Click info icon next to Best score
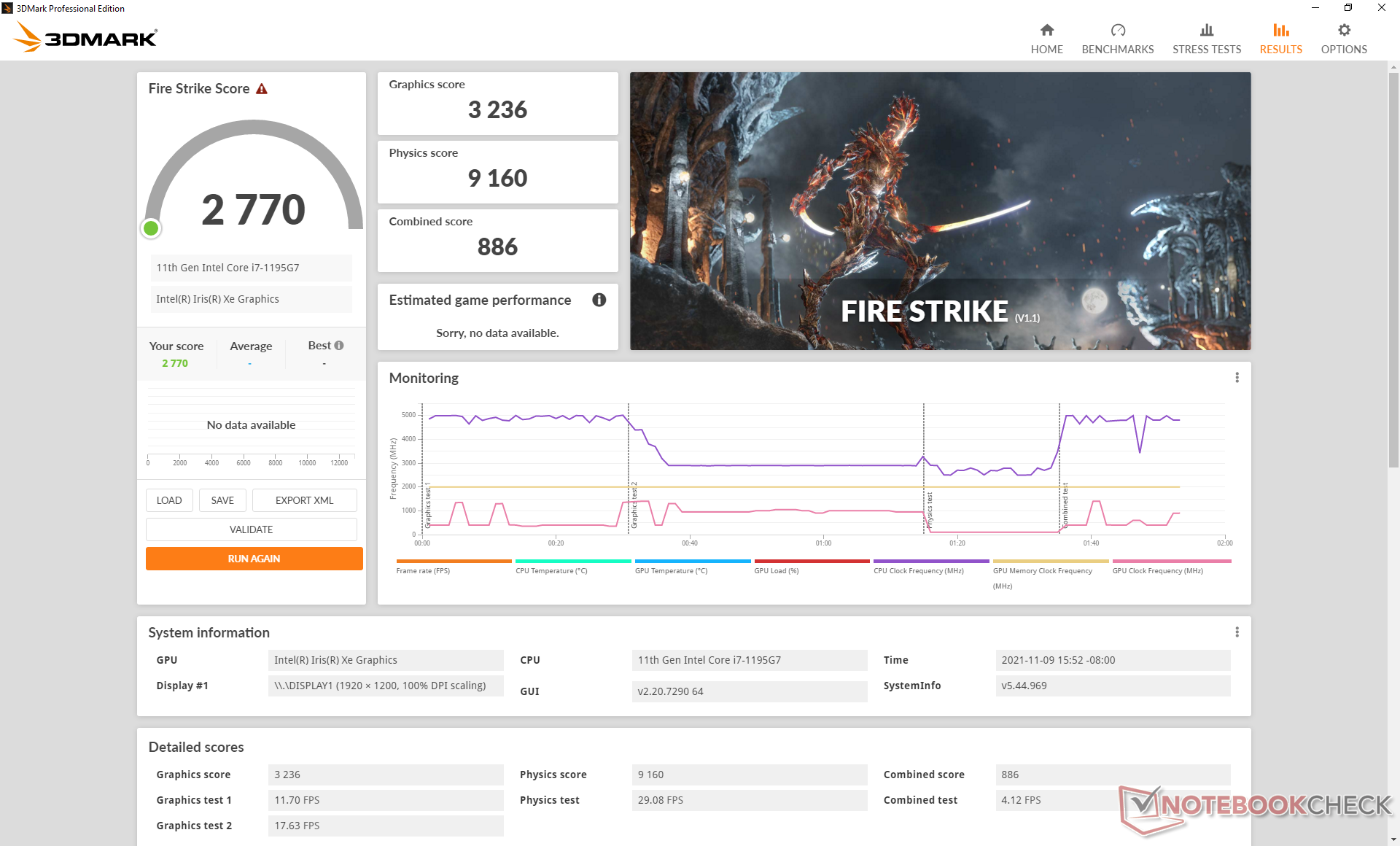The image size is (1400, 846). (x=339, y=346)
